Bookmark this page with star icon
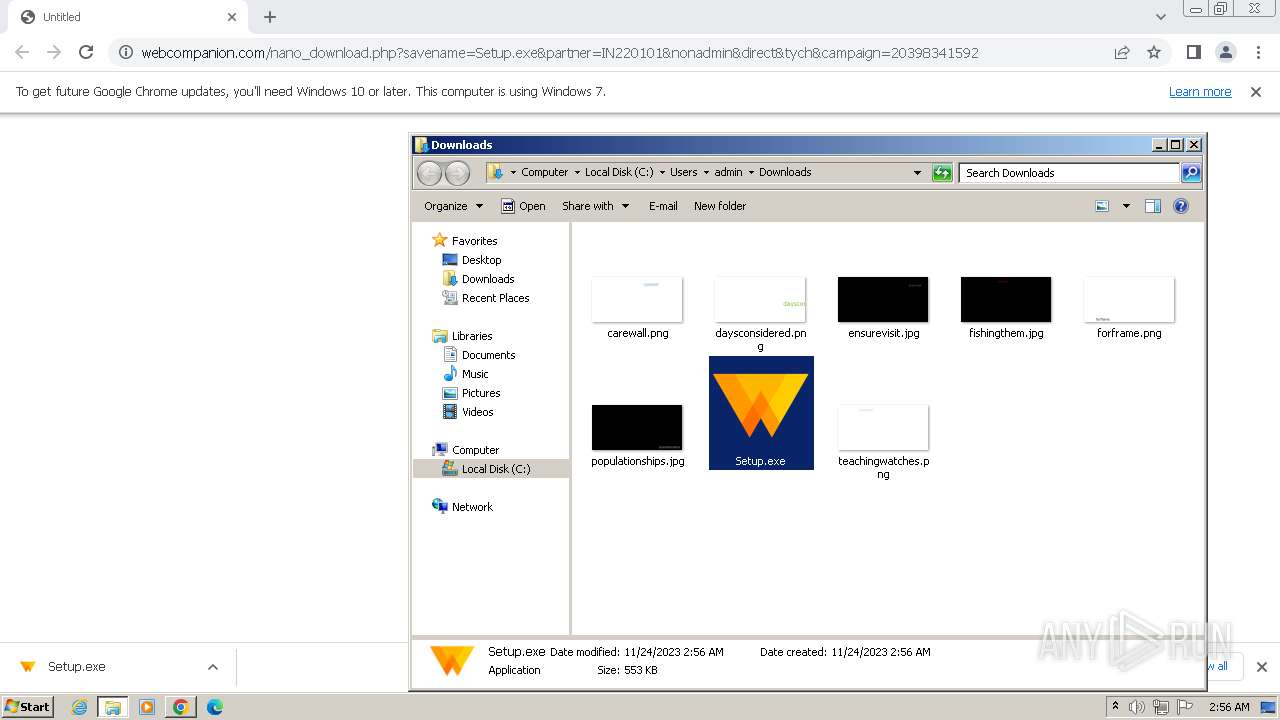1280x720 pixels. (x=1154, y=52)
